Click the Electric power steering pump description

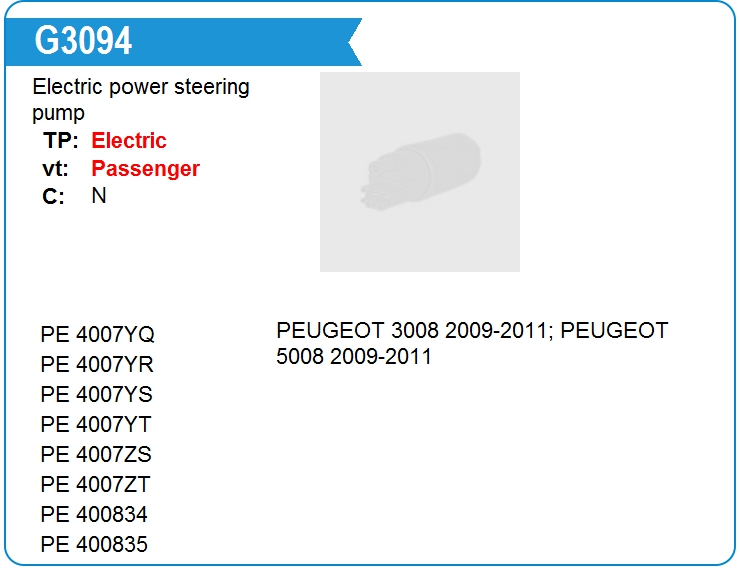(141, 100)
